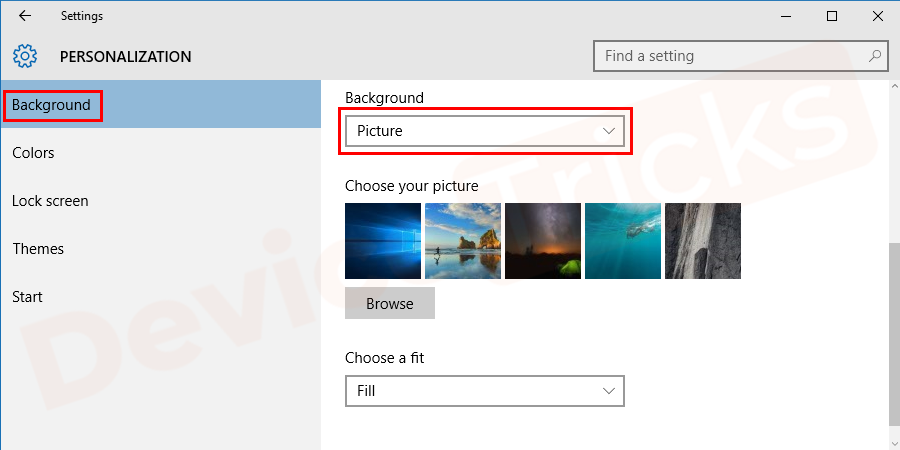The image size is (900, 450).
Task: Open Lock screen settings
Action: (50, 201)
